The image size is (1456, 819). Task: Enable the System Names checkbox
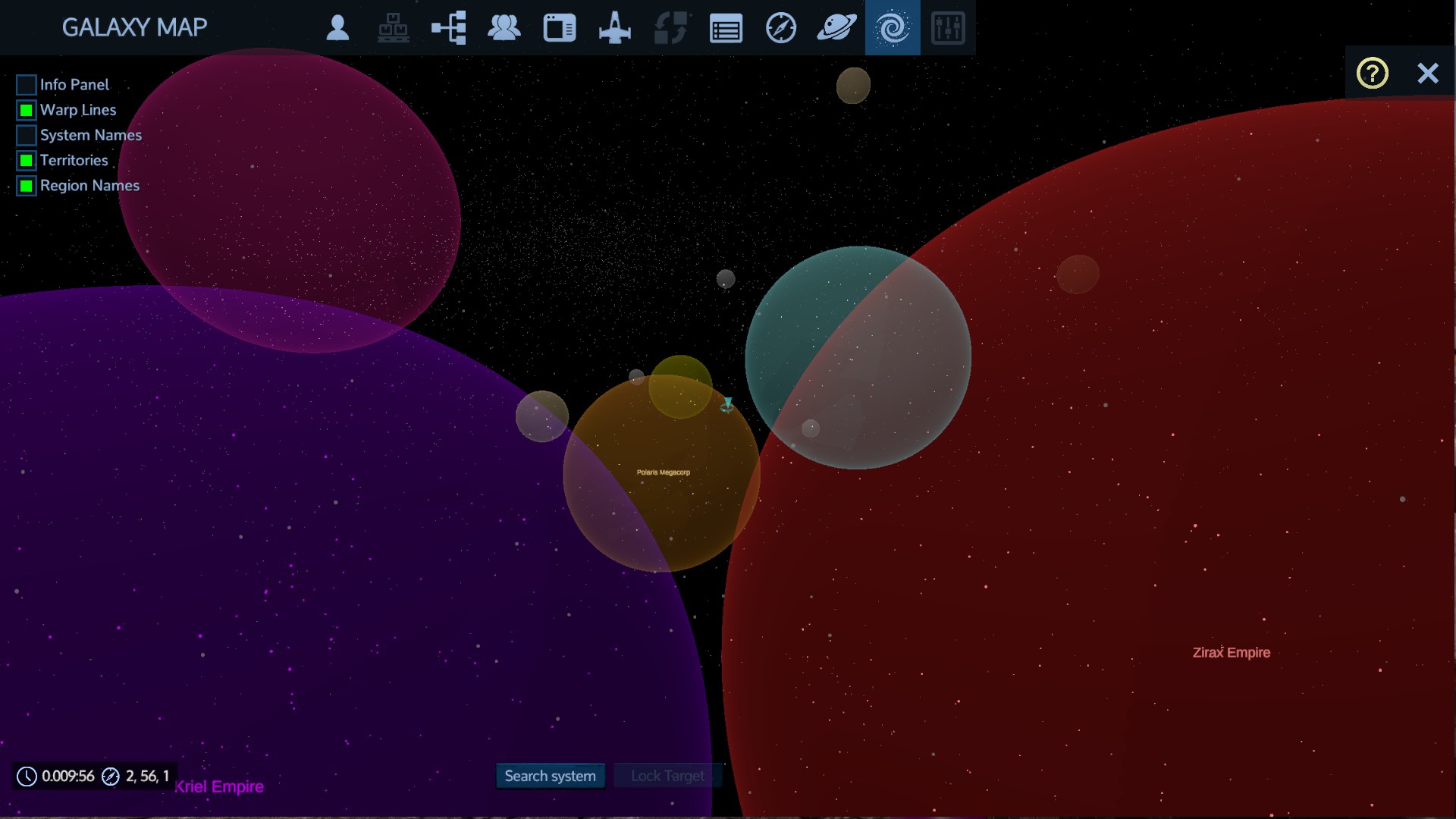(27, 135)
